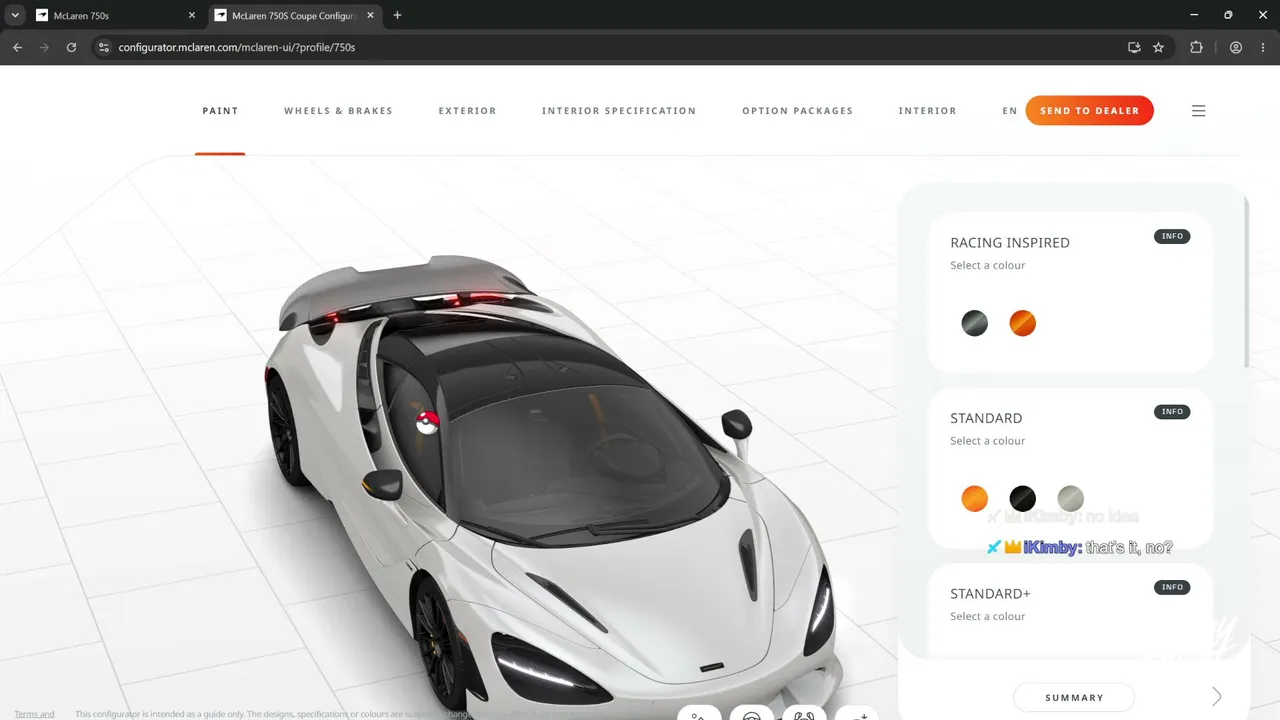Open the OPTION PACKAGES section
1280x720 pixels.
pos(797,111)
